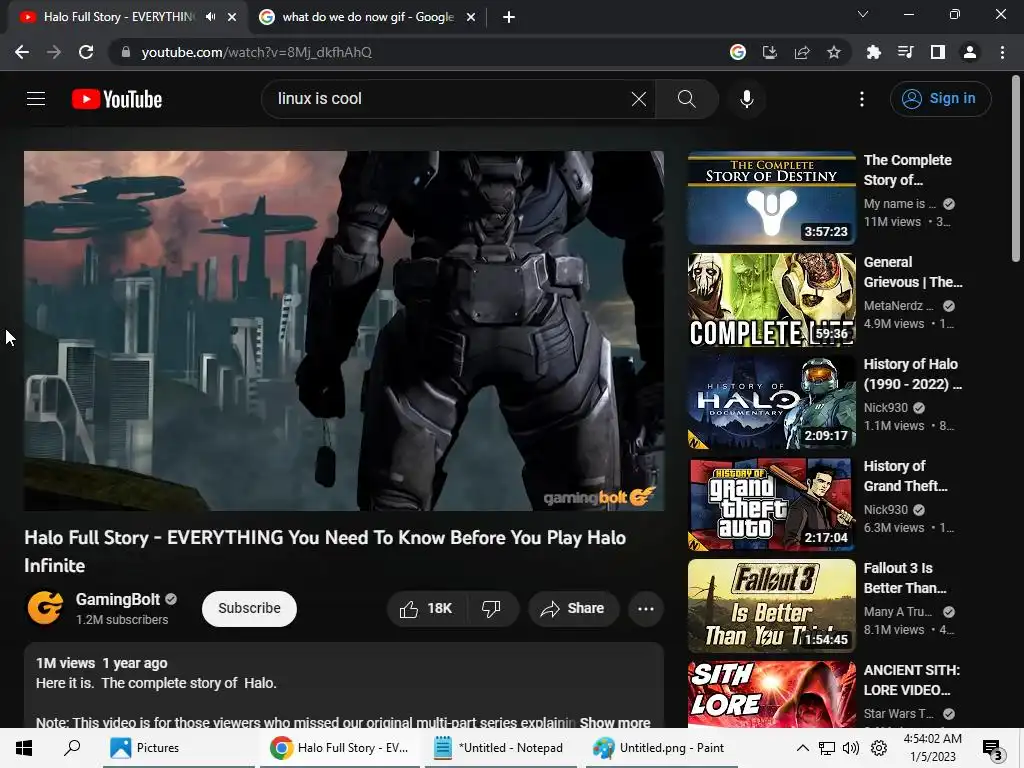Reload the page with refresh icon
The height and width of the screenshot is (768, 1024).
click(86, 52)
